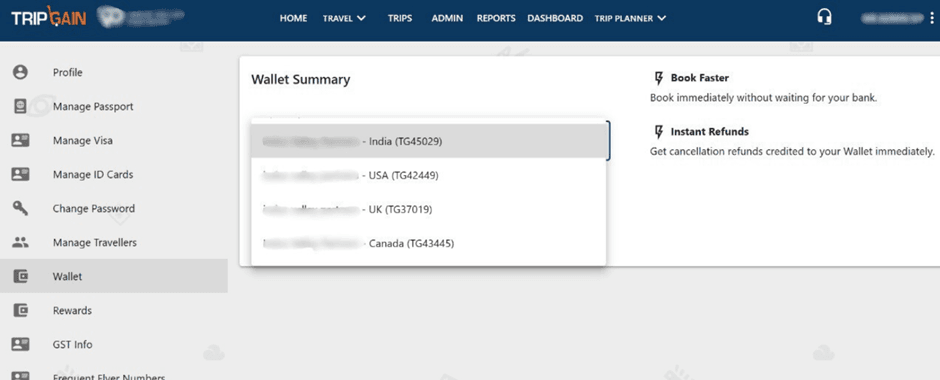Open Frequent Flyer Numbers link
Screen dimensions: 940x380
[109, 377]
